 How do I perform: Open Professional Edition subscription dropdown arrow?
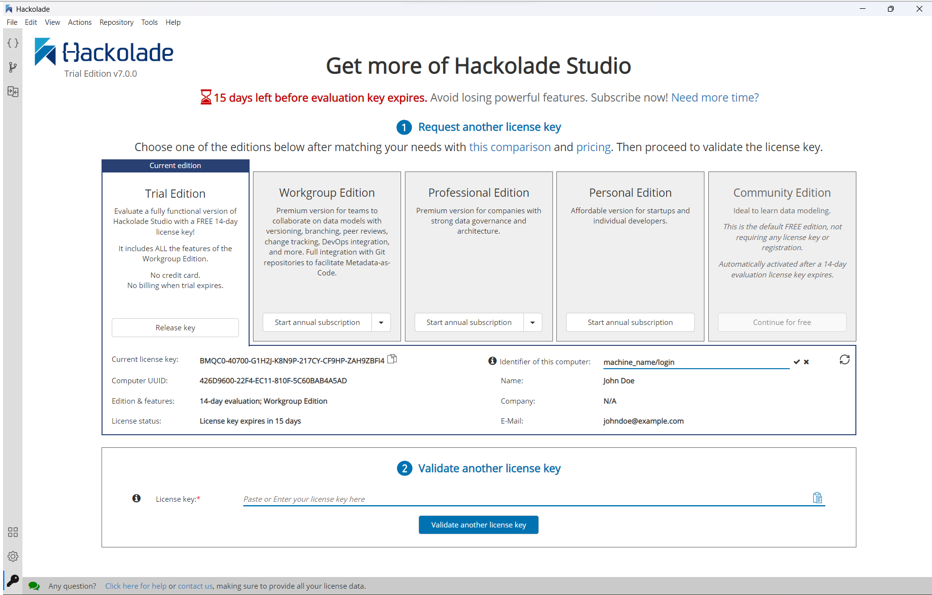tap(532, 321)
